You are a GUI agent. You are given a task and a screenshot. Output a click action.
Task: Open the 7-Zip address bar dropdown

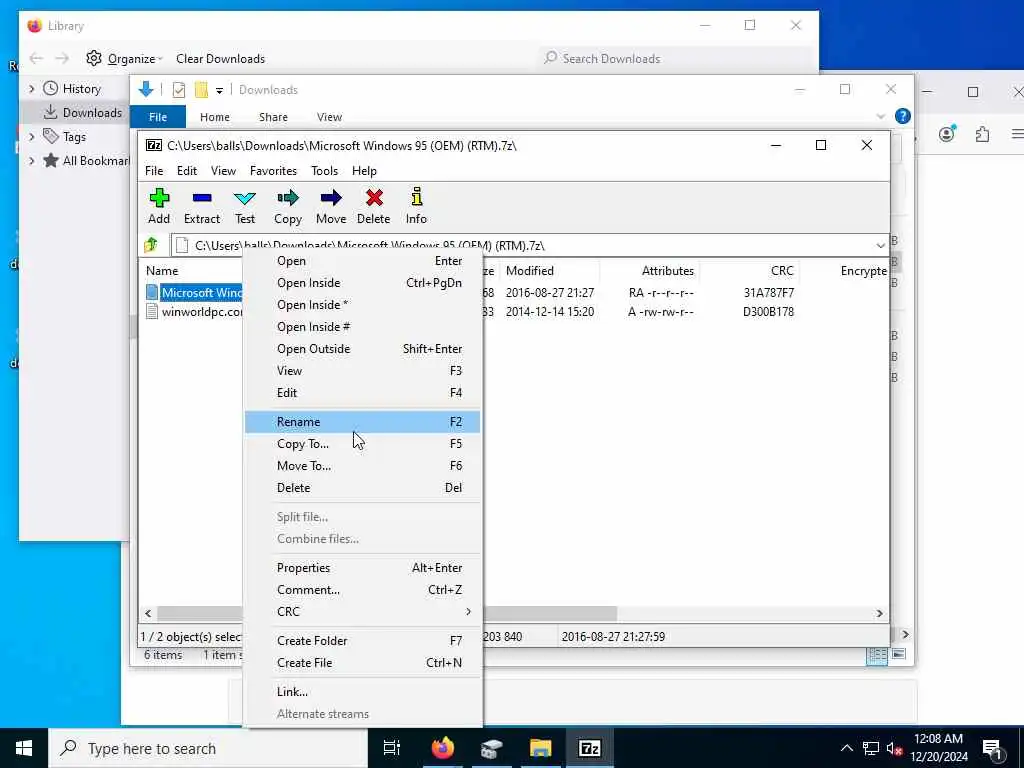(880, 246)
